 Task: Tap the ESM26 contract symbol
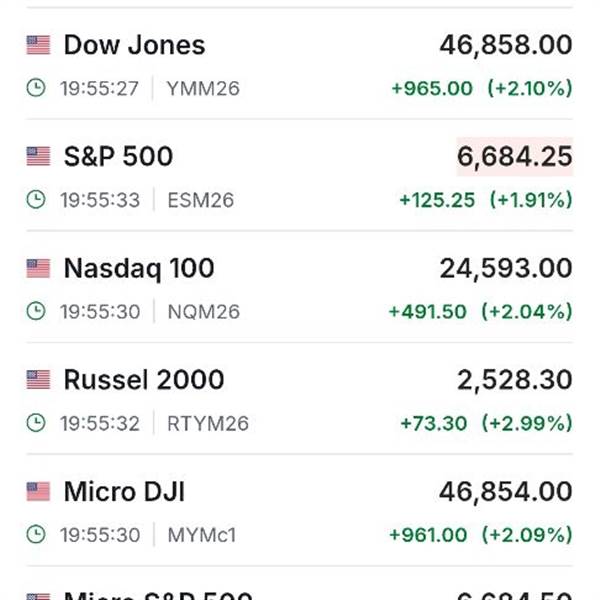(x=201, y=200)
